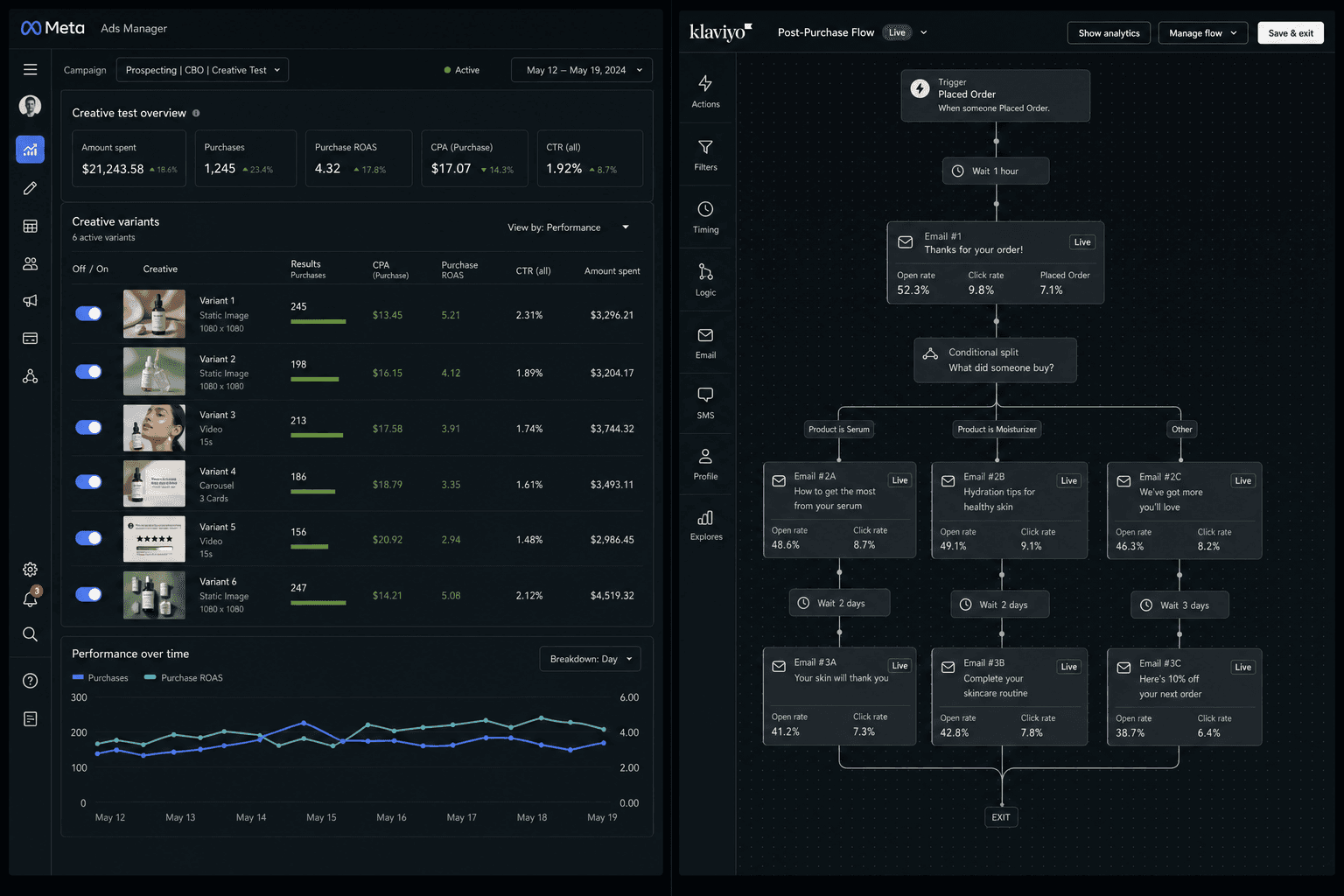Open the table grid icon in Meta sidebar
The image size is (1344, 896).
click(30, 226)
